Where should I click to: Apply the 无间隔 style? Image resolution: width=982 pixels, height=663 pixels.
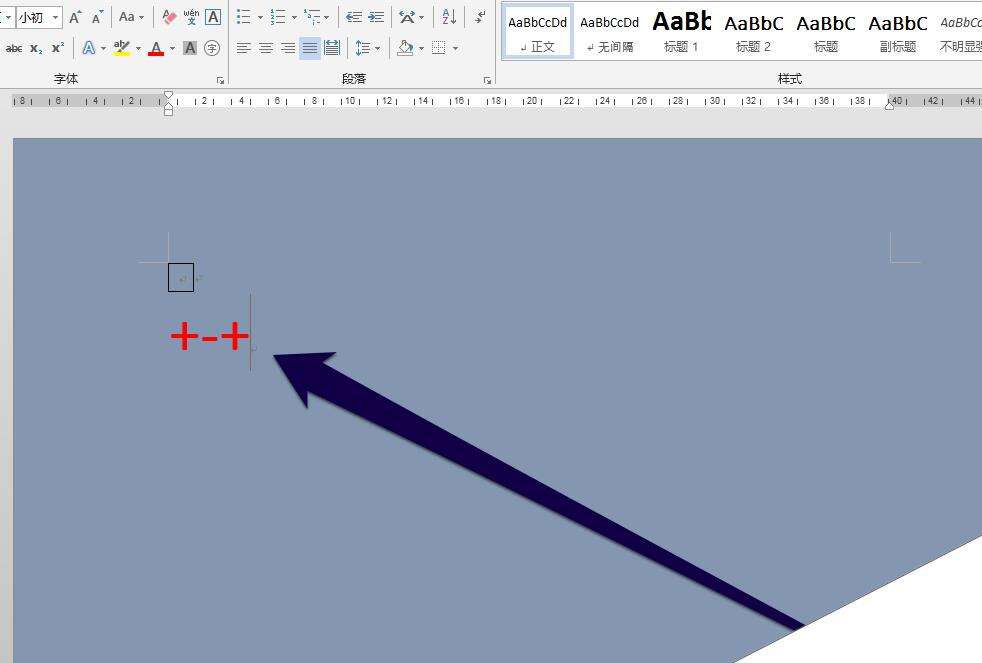click(609, 32)
